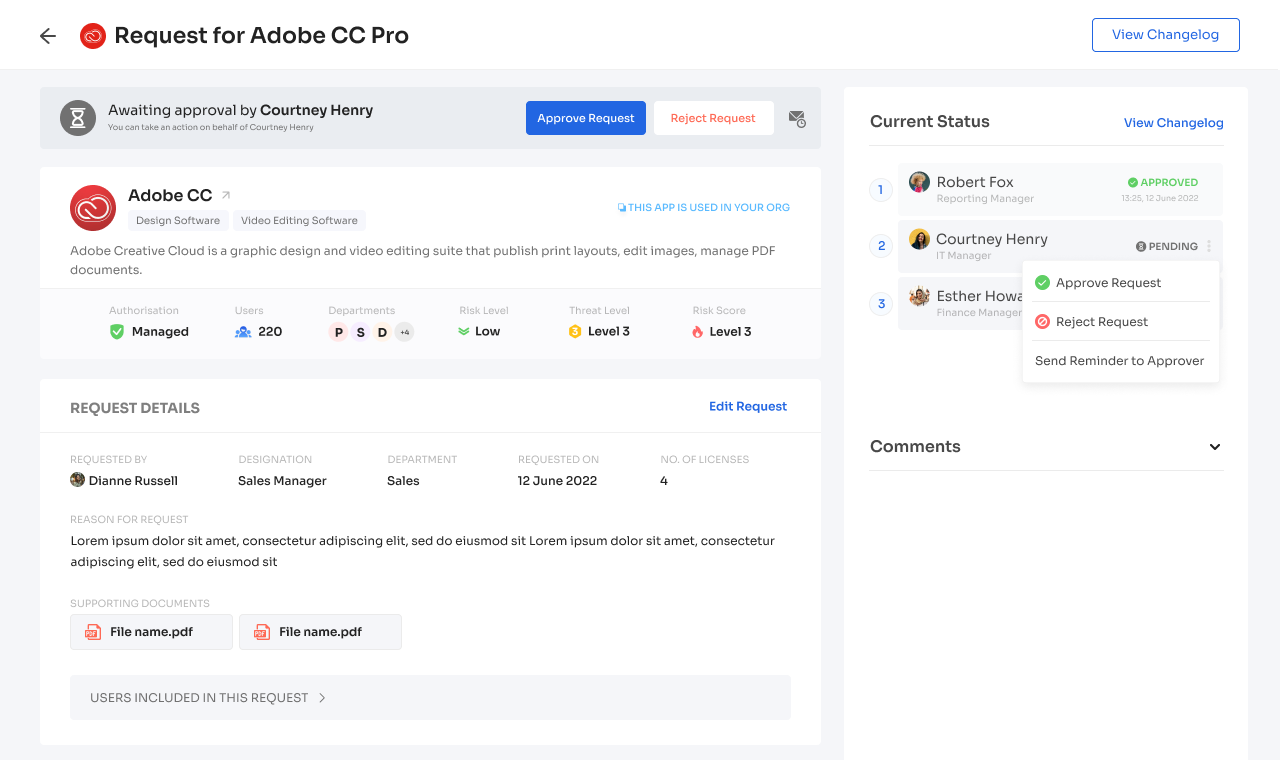Click the mail reminder icon in banner

pos(797,118)
